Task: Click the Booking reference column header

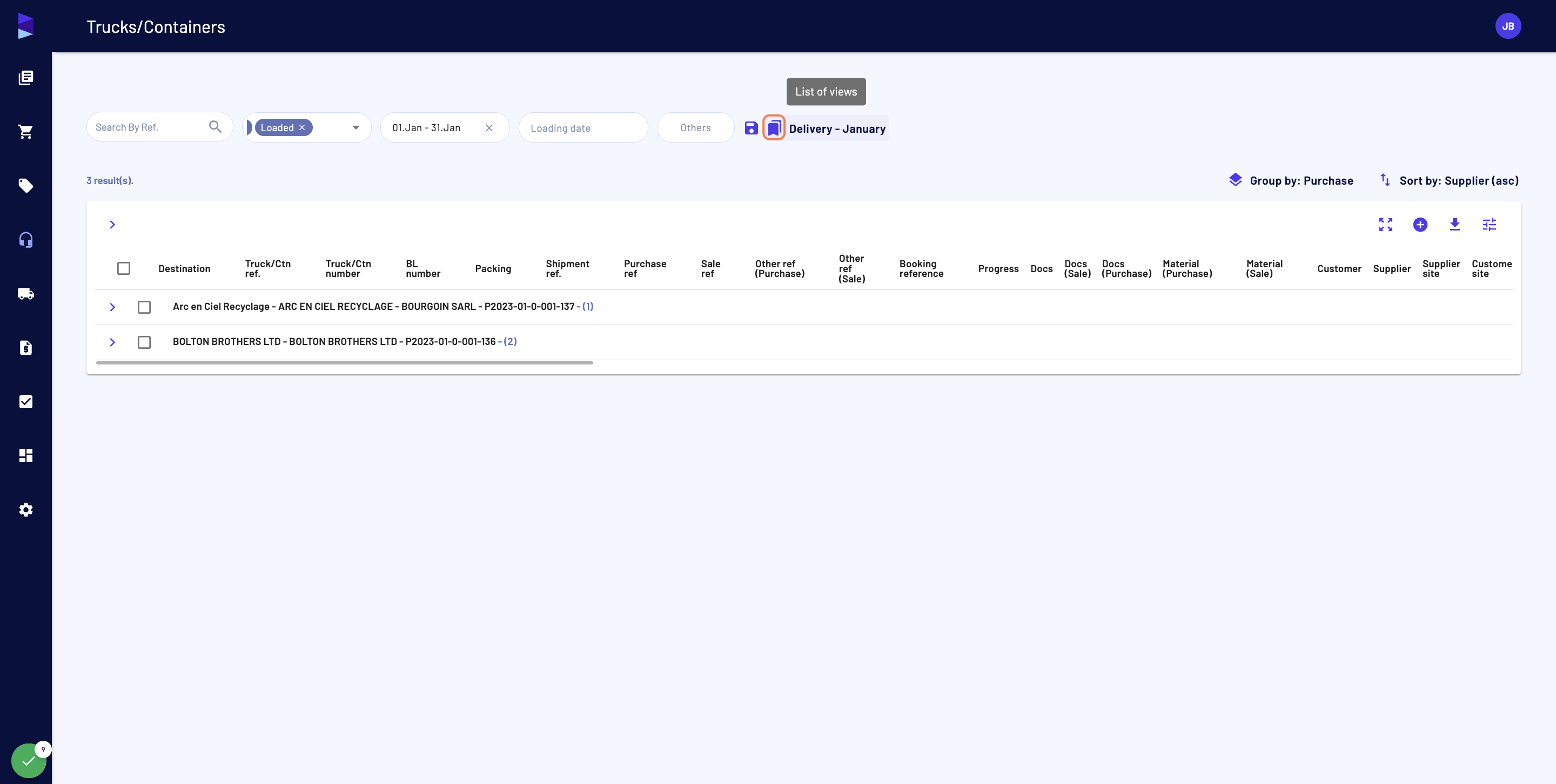Action: pos(921,268)
